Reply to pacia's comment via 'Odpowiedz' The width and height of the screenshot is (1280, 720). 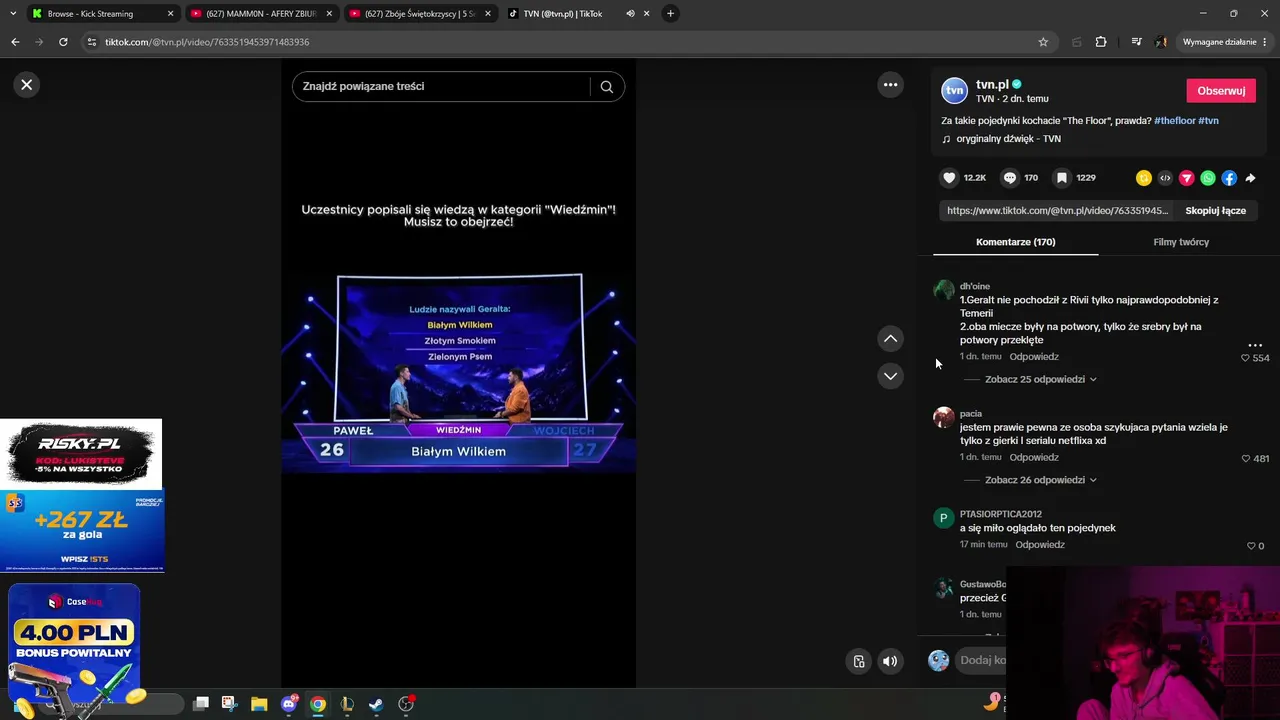pos(1034,457)
